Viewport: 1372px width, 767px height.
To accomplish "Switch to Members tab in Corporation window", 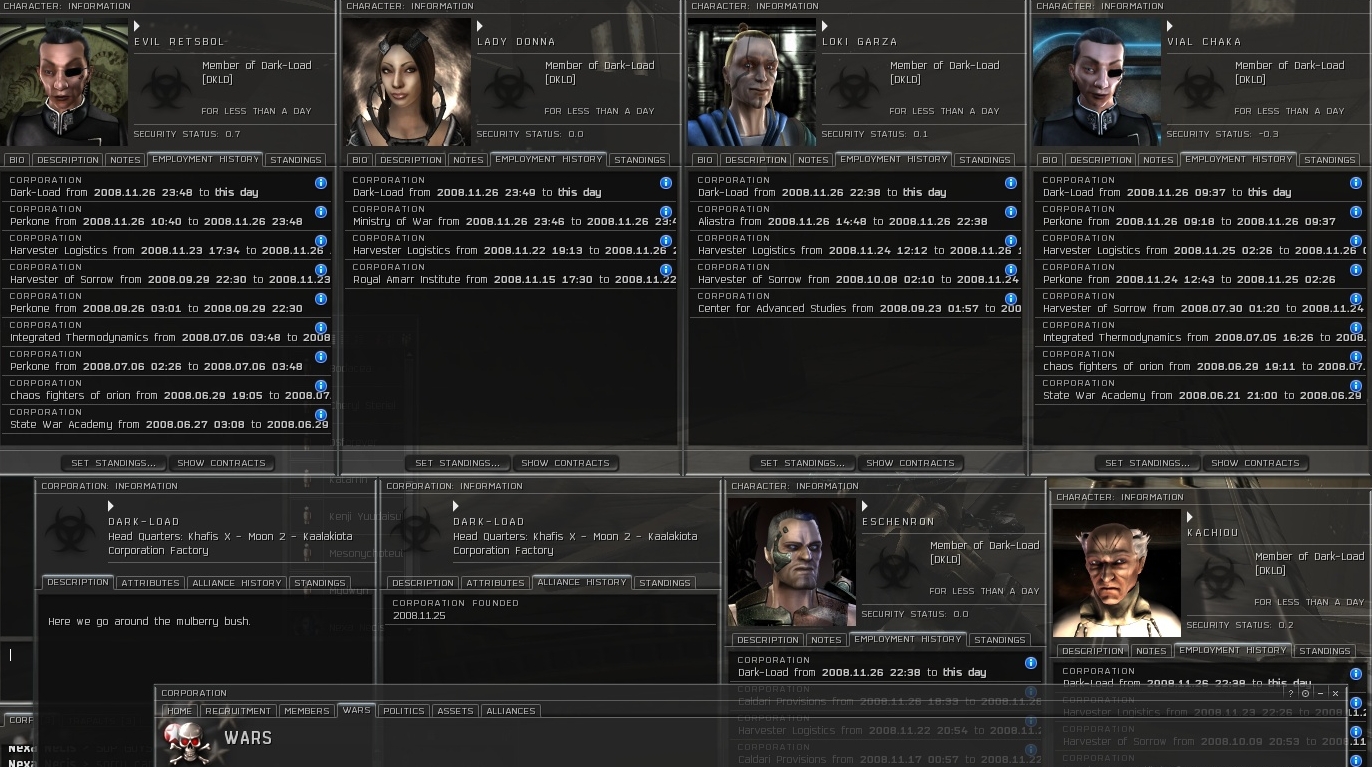I will tap(307, 711).
